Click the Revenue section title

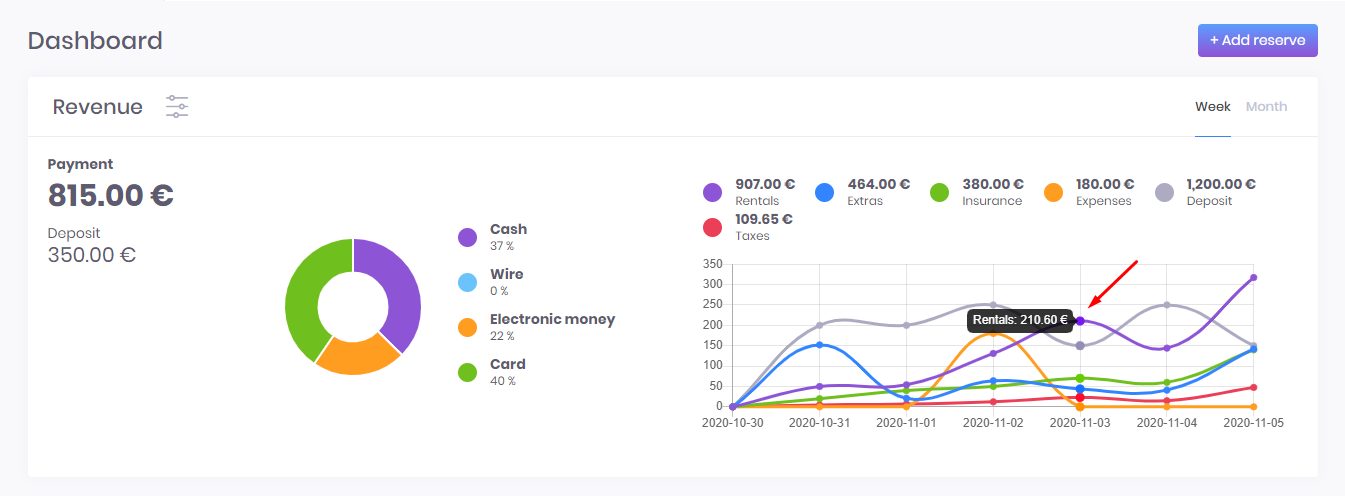tap(98, 107)
